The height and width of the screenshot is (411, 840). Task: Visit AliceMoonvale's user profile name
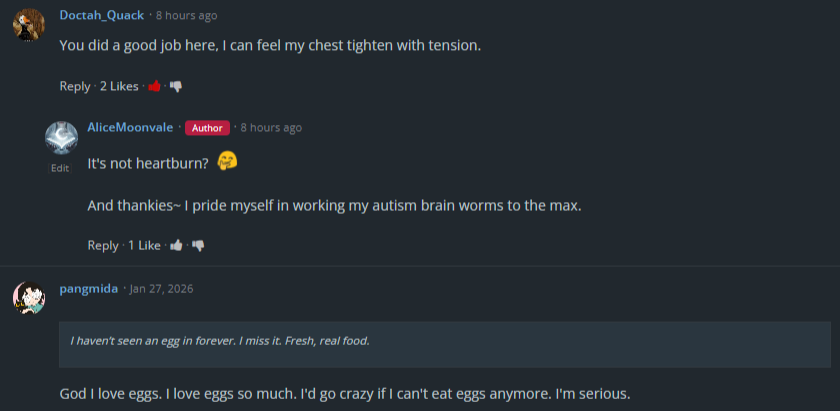click(130, 127)
